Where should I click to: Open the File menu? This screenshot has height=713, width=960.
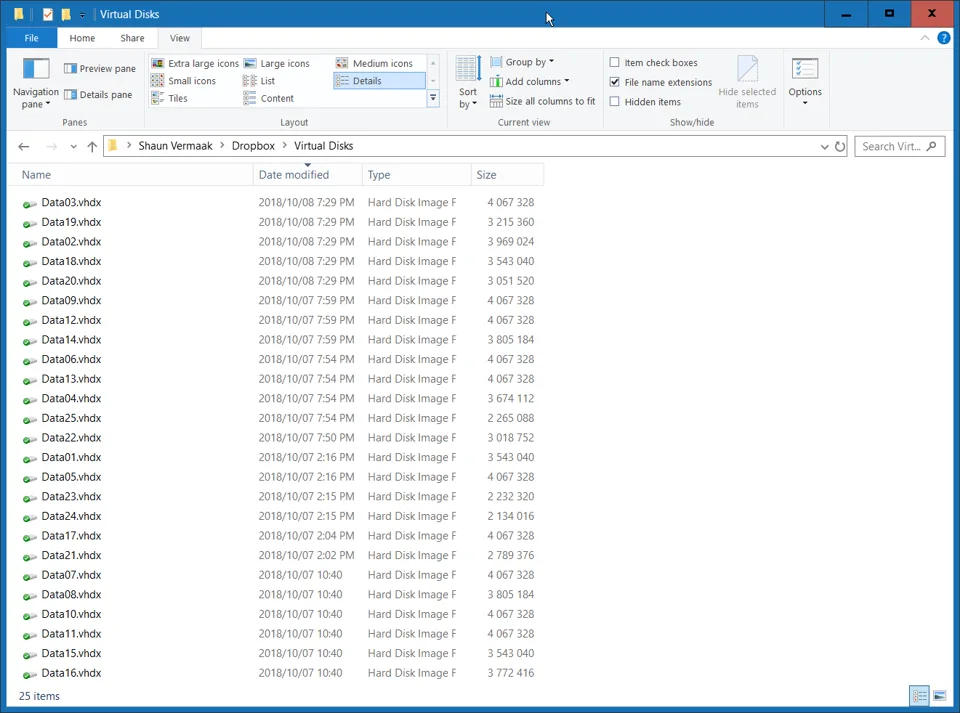pyautogui.click(x=31, y=38)
